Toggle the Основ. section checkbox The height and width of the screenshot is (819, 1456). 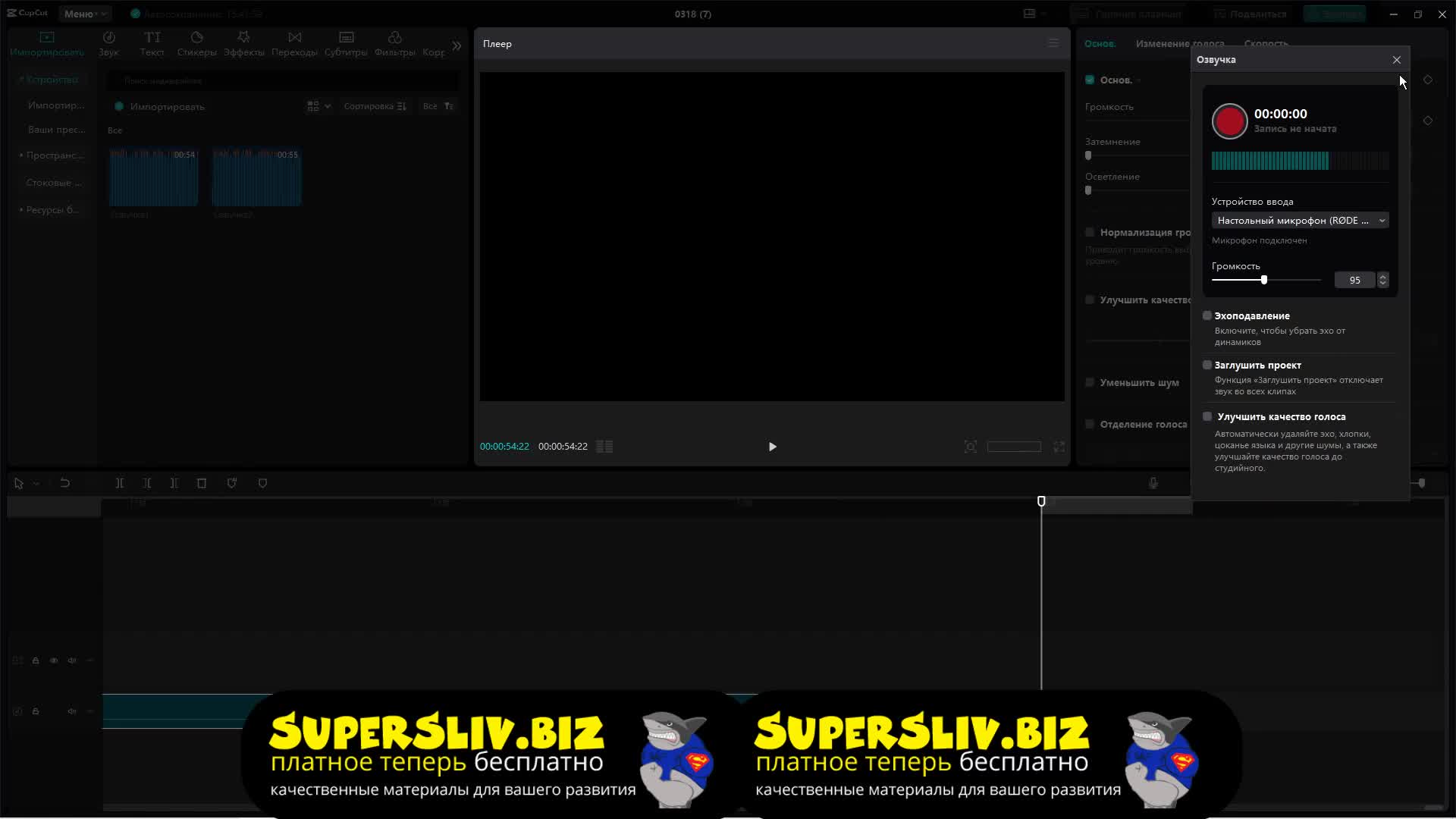[x=1090, y=80]
